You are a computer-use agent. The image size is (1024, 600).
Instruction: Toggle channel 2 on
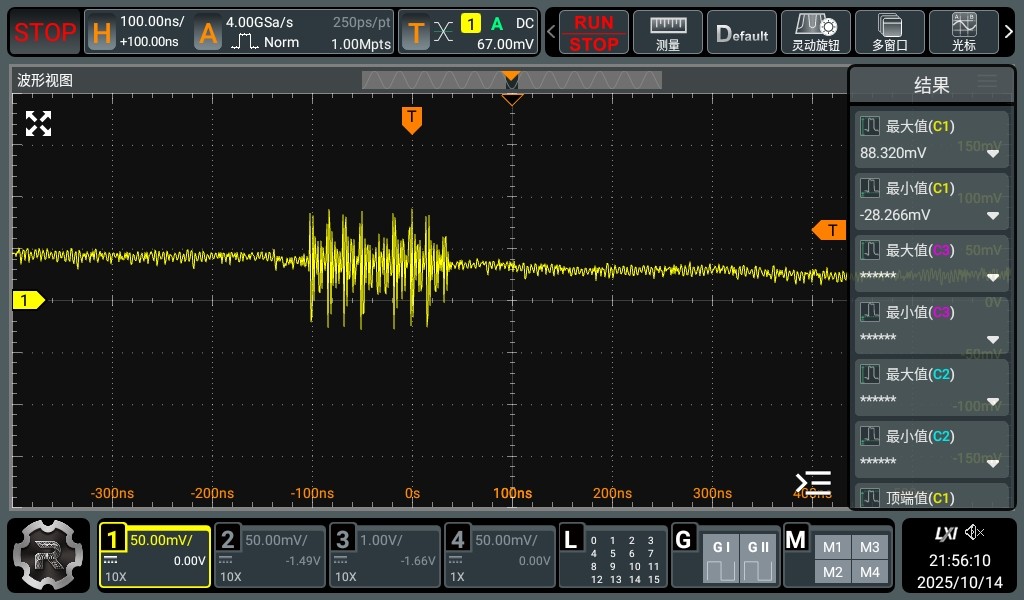coord(268,556)
